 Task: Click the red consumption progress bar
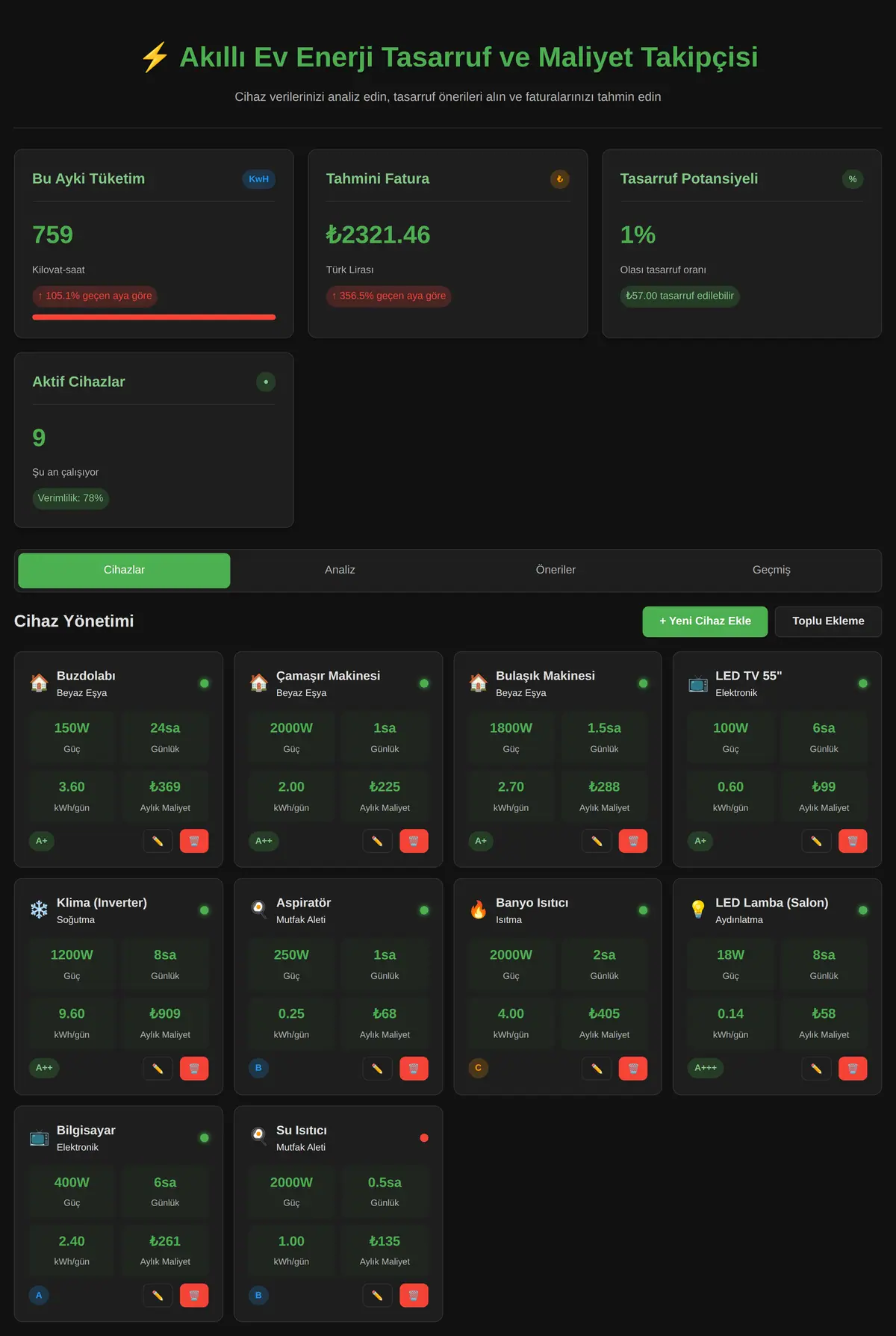coord(154,317)
